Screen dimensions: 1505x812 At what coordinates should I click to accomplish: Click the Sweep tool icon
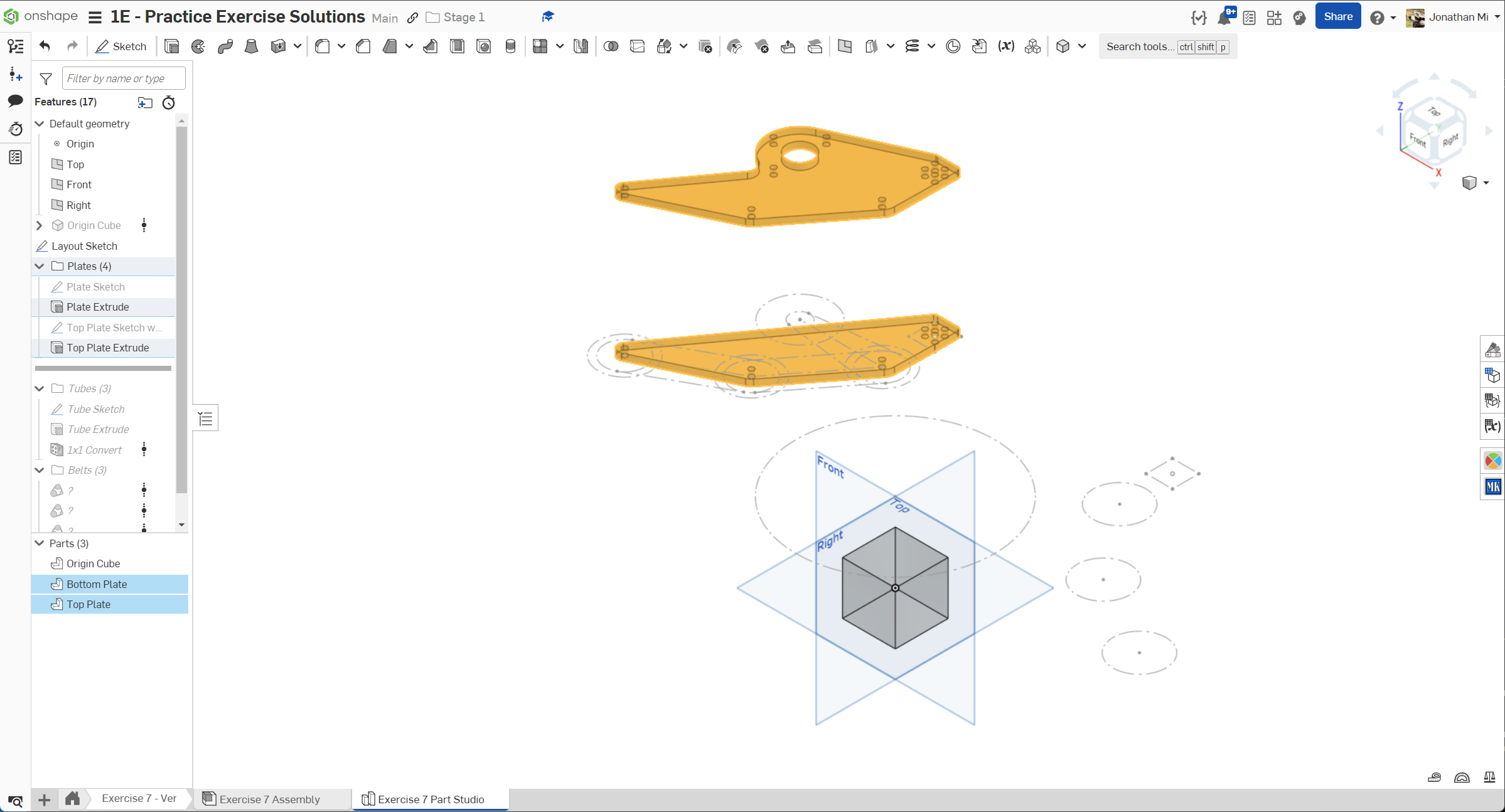pos(225,46)
